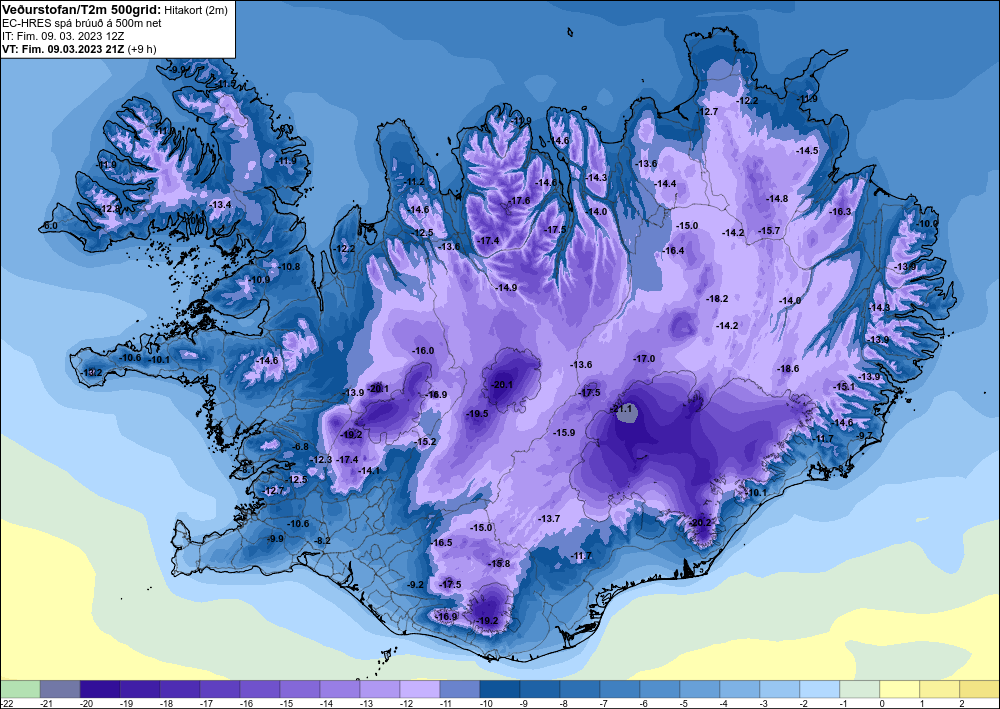Click the -19.5 temperature label
The height and width of the screenshot is (709, 1000).
[477, 414]
